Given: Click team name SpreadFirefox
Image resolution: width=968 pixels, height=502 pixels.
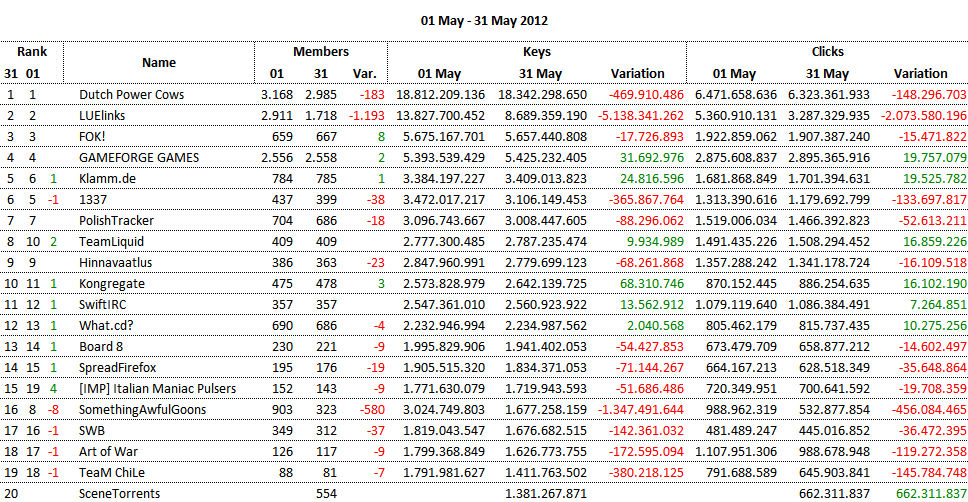Looking at the screenshot, I should click(x=117, y=367).
